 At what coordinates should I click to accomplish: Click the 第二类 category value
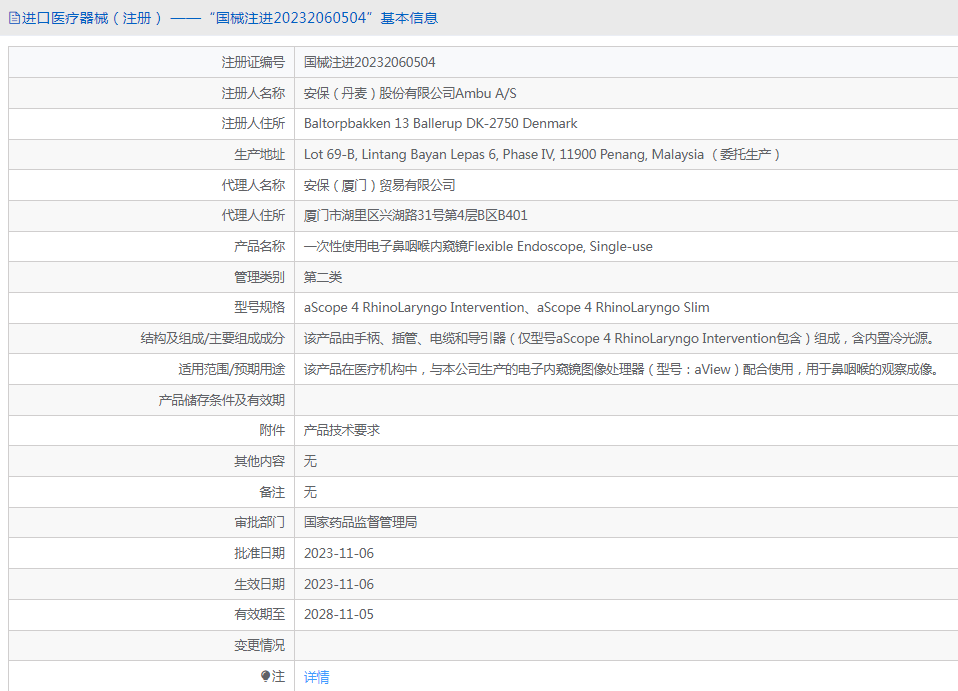point(323,277)
